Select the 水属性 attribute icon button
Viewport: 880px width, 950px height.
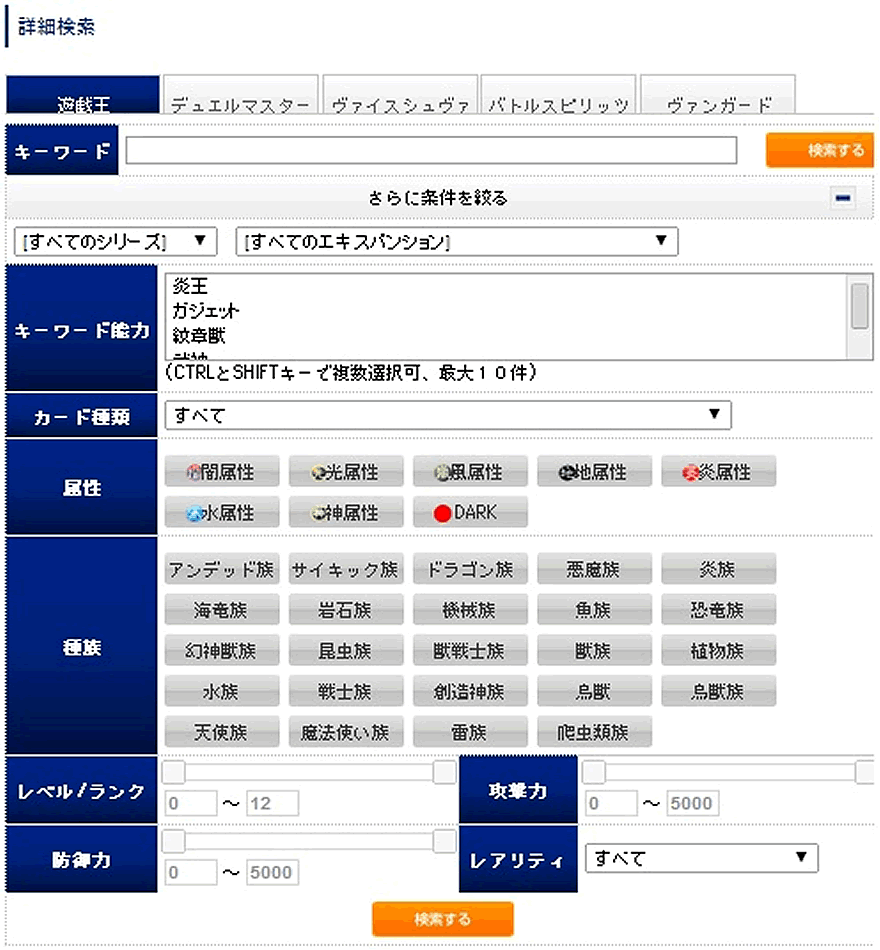222,512
